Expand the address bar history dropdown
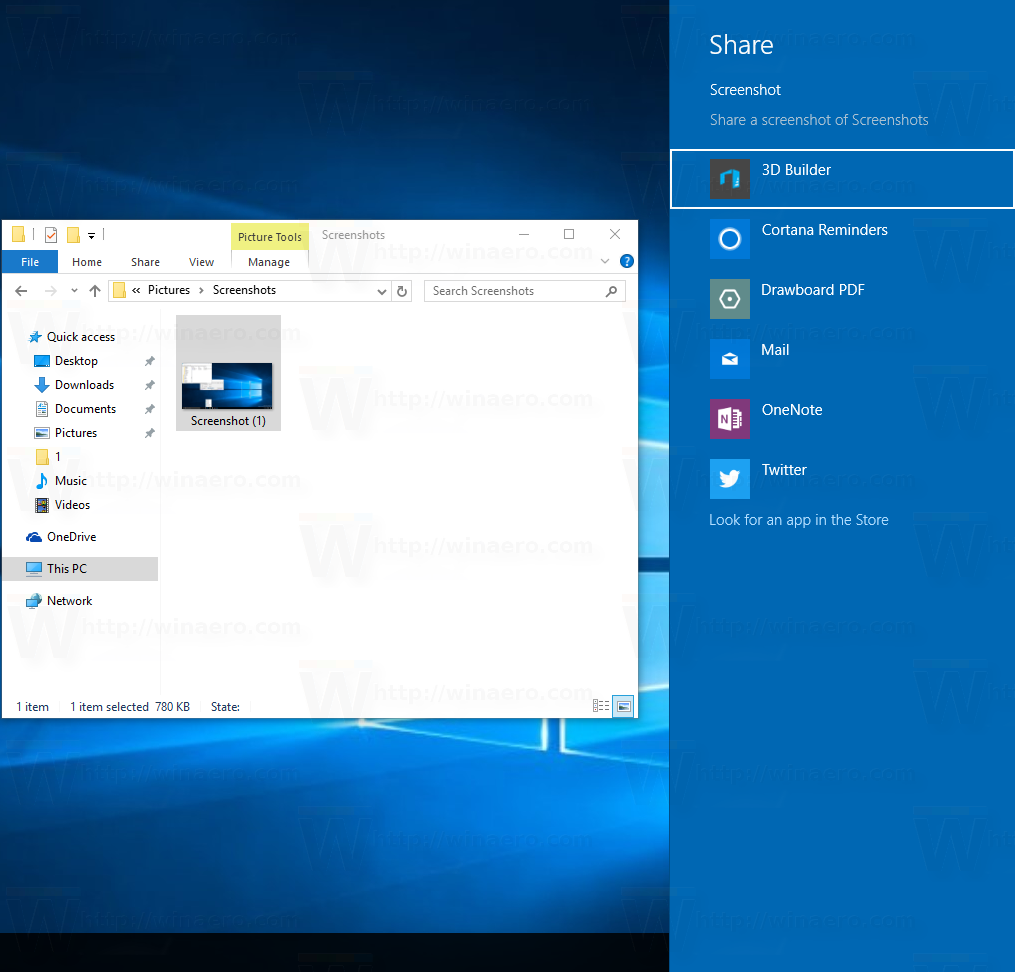The image size is (1015, 972). click(382, 291)
